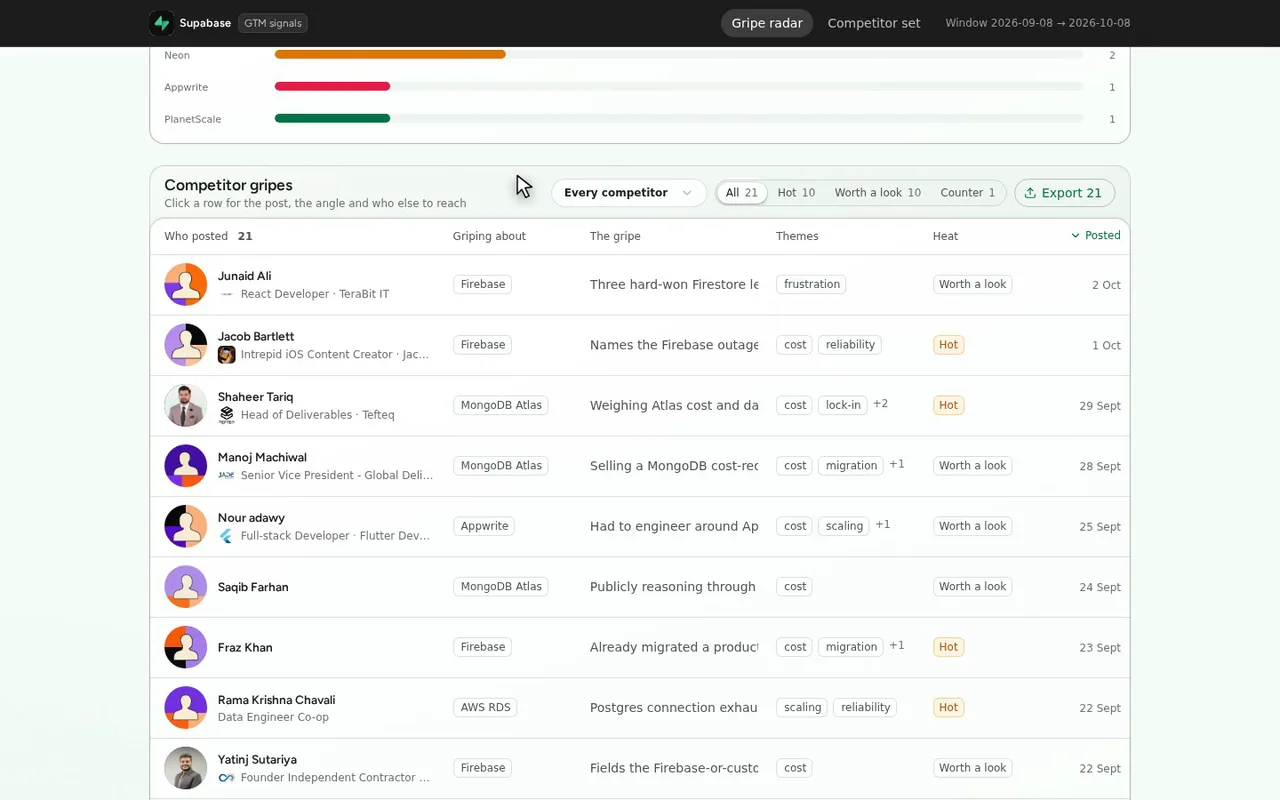Click the scaling tag in Nour adawy's row

pos(844,526)
